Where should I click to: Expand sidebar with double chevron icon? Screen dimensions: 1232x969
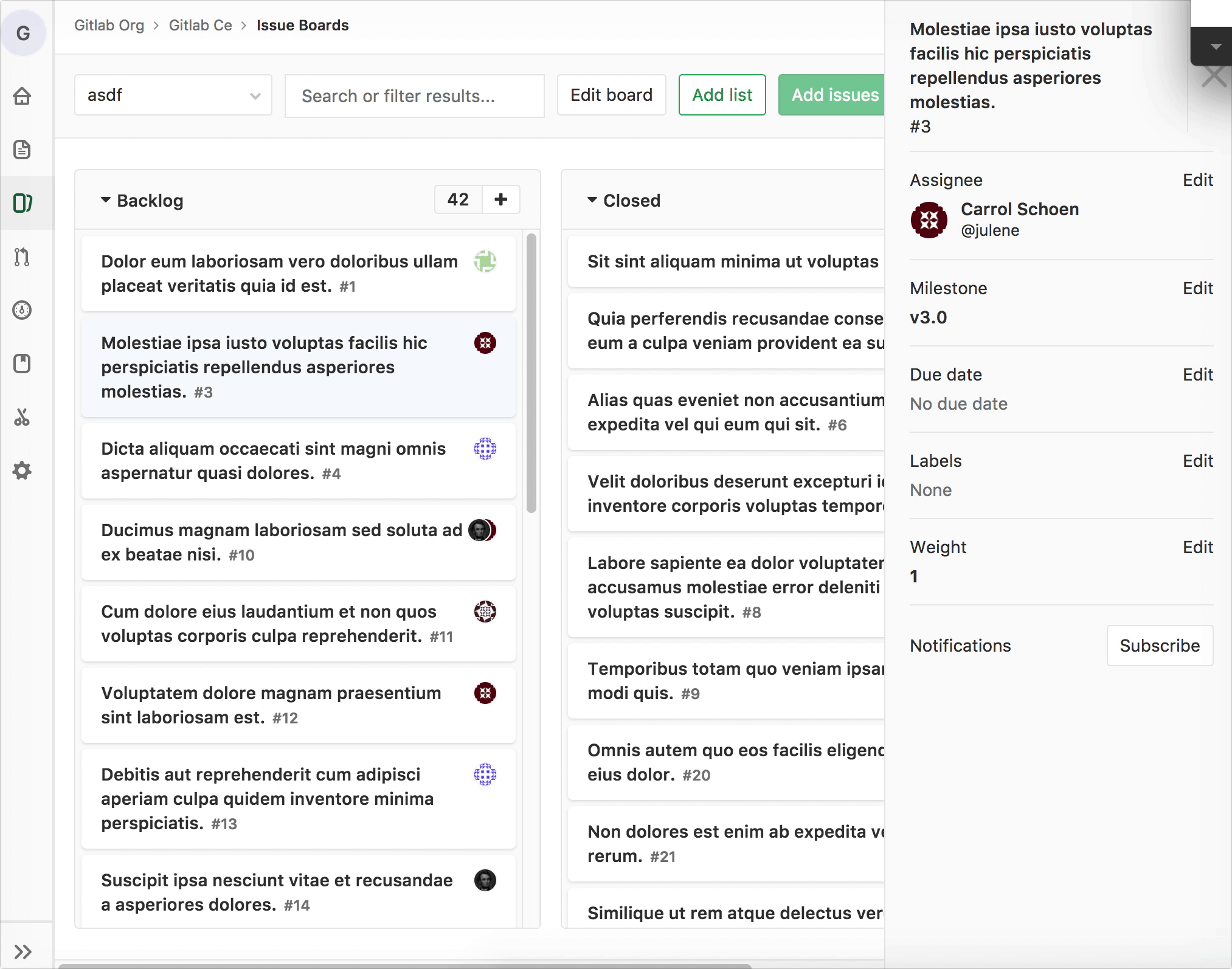(22, 951)
